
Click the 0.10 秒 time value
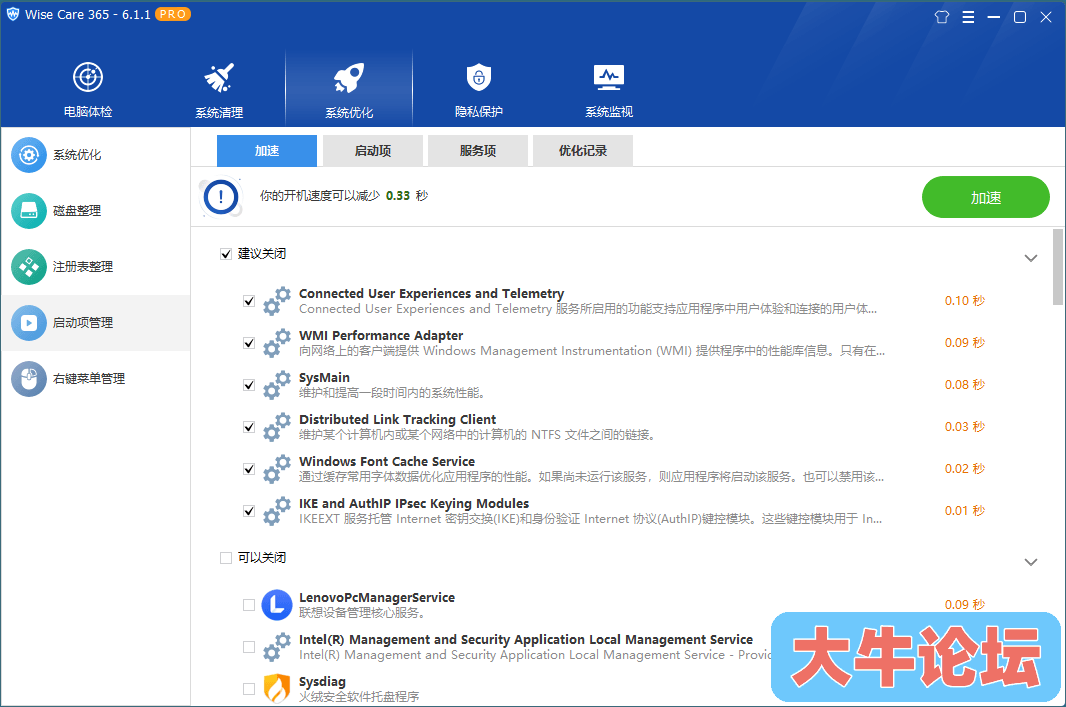(965, 301)
